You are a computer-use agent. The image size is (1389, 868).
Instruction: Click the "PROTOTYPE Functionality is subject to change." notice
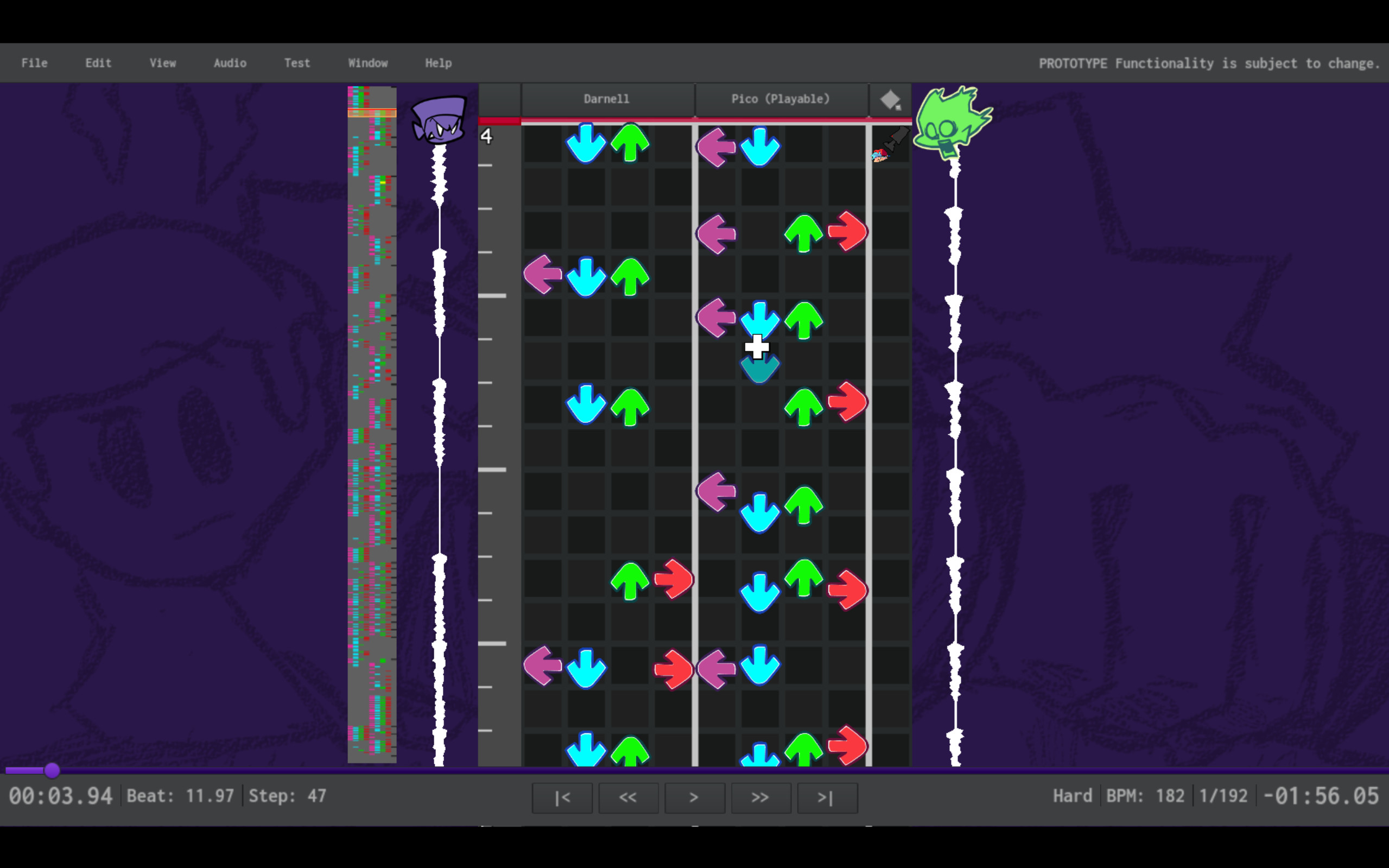[1209, 64]
